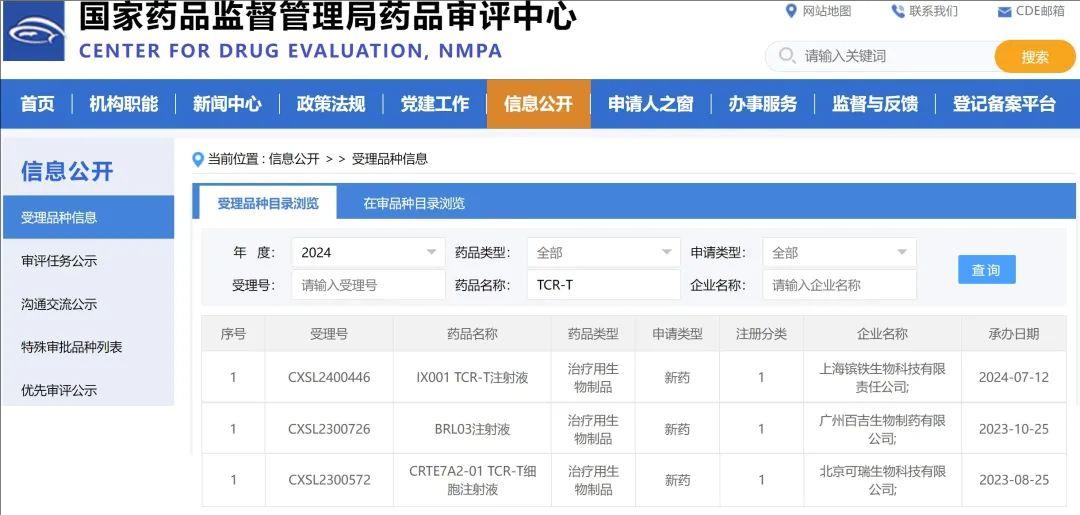The height and width of the screenshot is (515, 1080).
Task: Open 办事服务 navigation menu
Action: coord(762,104)
